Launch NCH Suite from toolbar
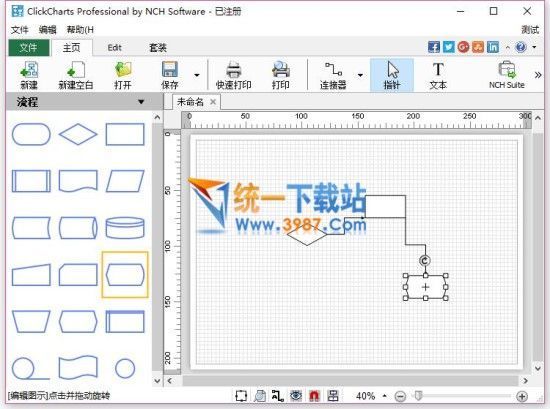This screenshot has height=409, width=550. tap(507, 75)
